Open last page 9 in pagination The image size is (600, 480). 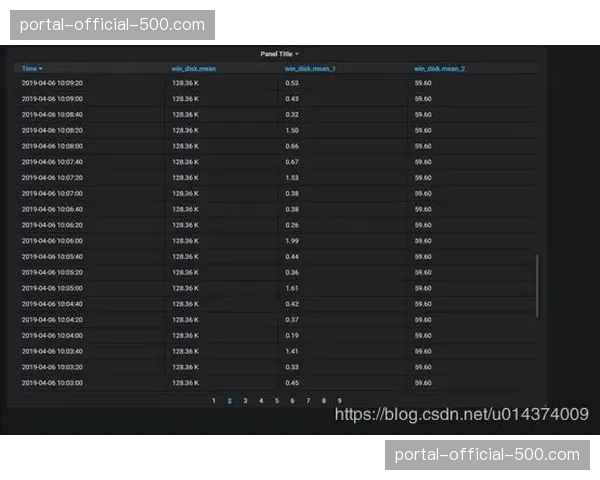pos(339,400)
